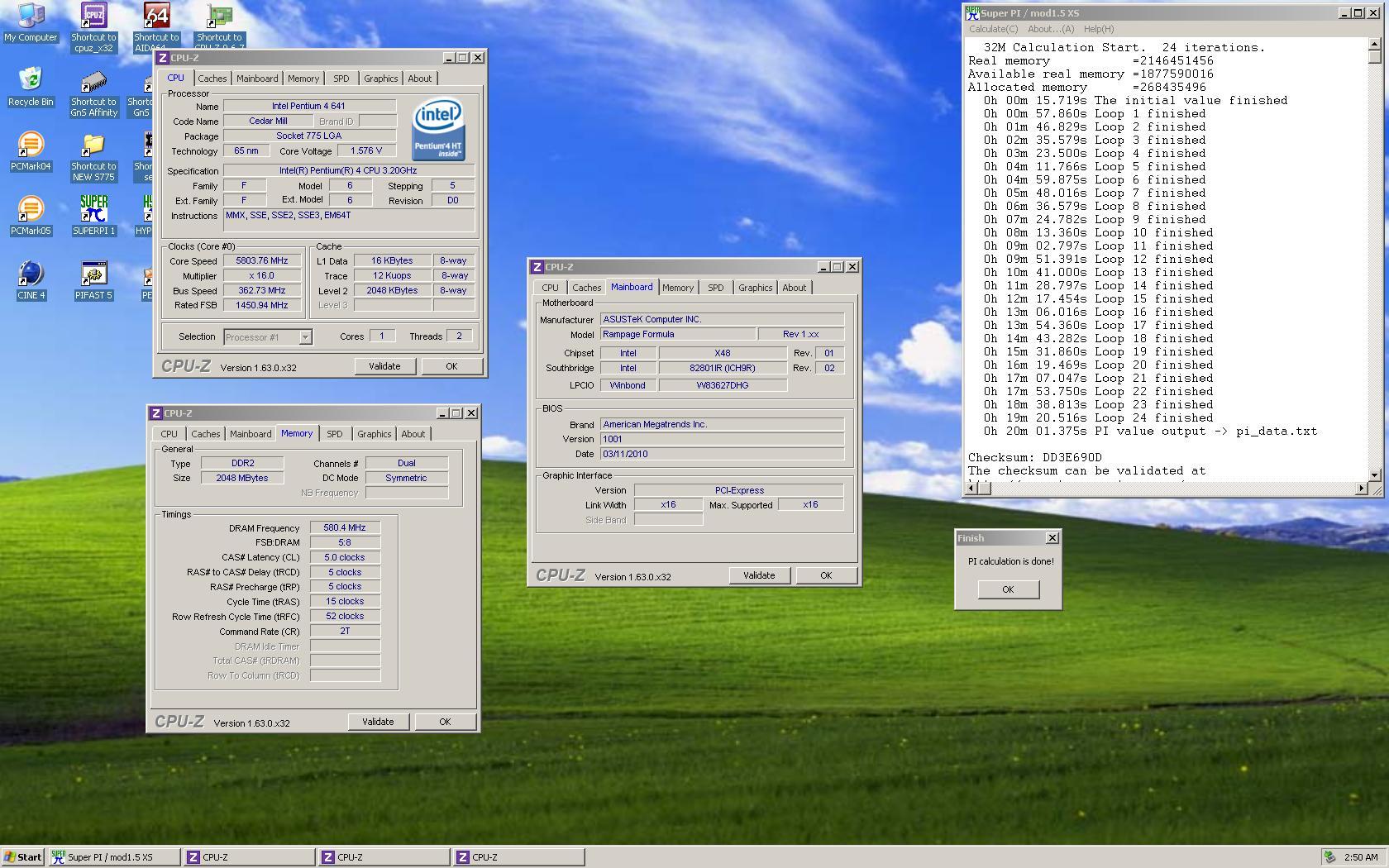Open PCMark04 desktop icon
Screen dimensions: 1389x868
coord(31,151)
